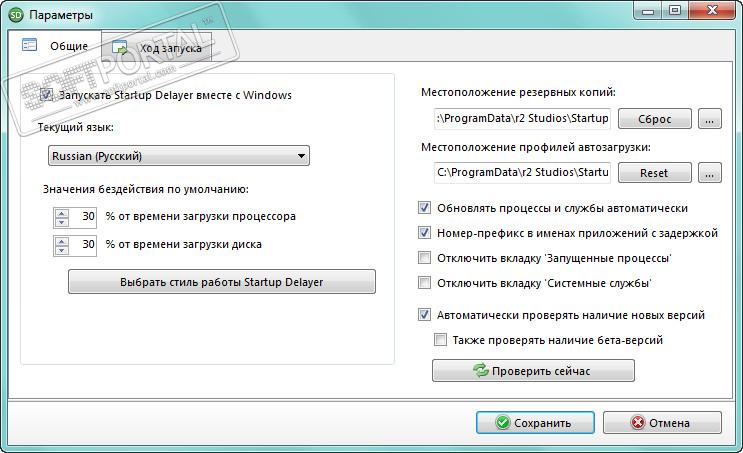Switch to the Ход запуска tab
The image size is (743, 453).
point(157,48)
